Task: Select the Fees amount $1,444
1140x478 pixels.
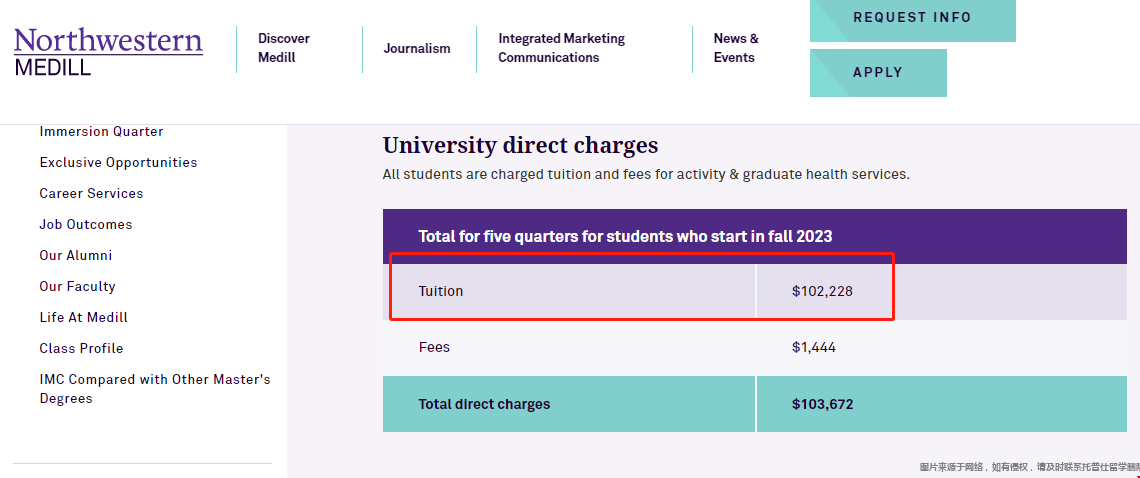Action: tap(814, 348)
